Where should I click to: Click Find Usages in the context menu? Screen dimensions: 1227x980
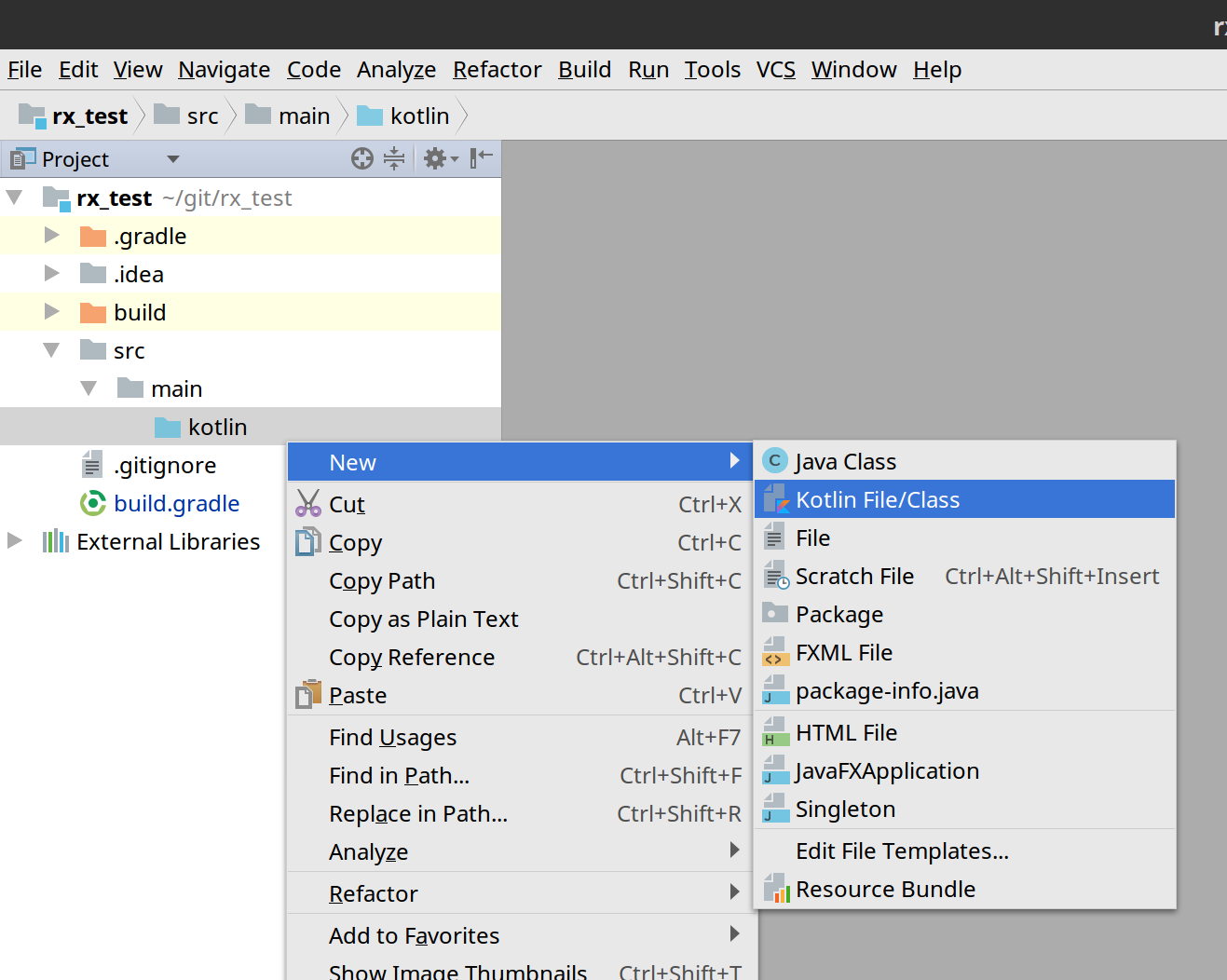[x=392, y=737]
